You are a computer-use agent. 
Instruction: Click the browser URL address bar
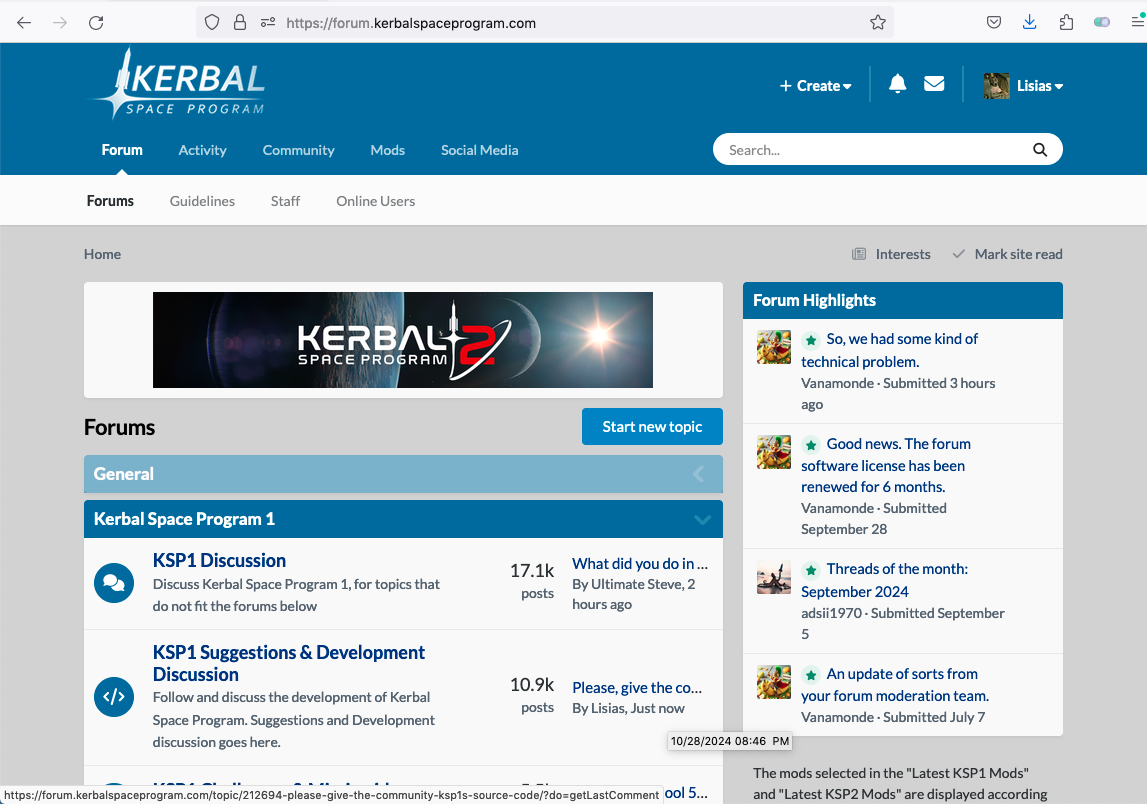tap(545, 23)
